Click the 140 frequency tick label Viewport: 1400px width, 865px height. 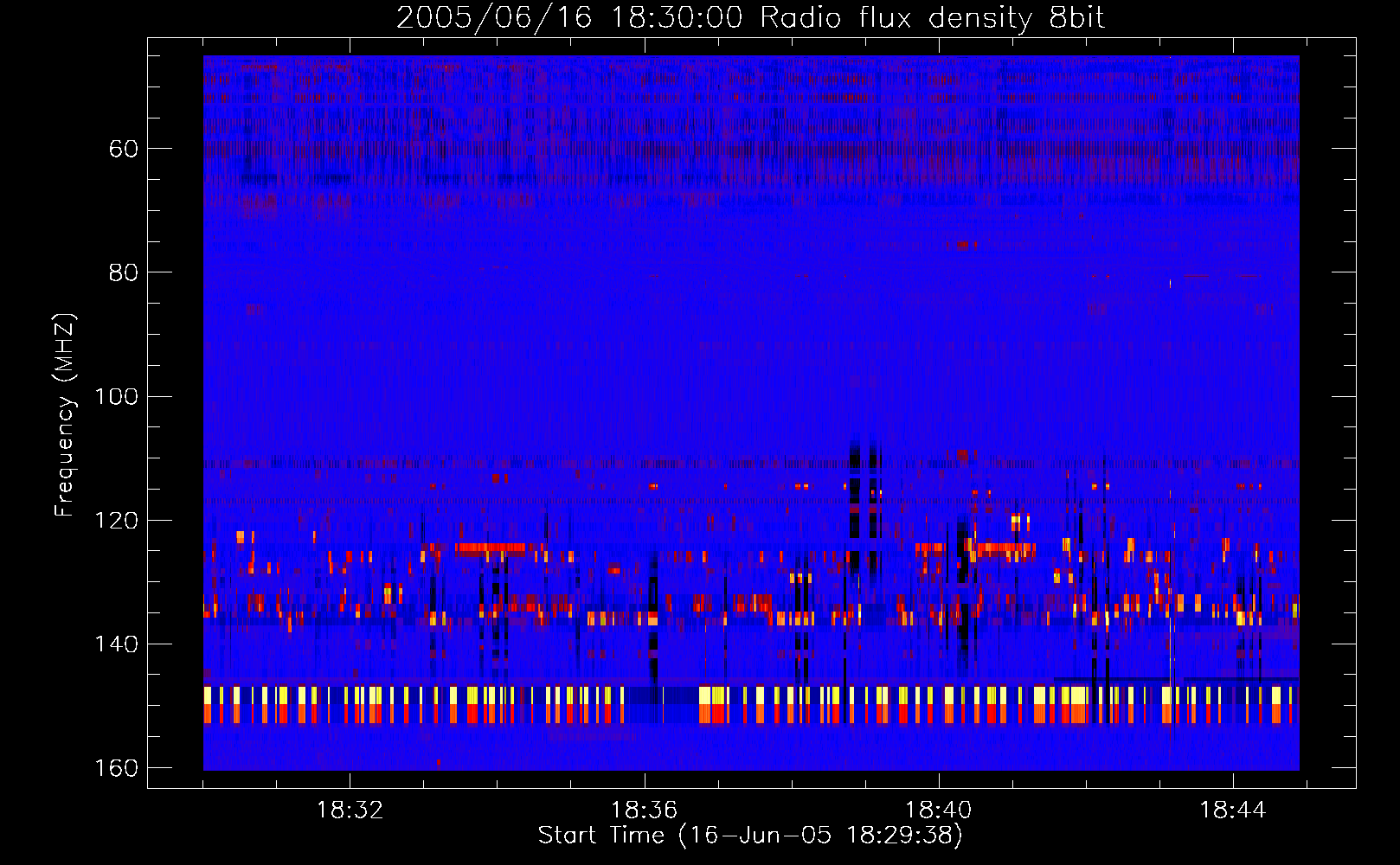pyautogui.click(x=117, y=644)
